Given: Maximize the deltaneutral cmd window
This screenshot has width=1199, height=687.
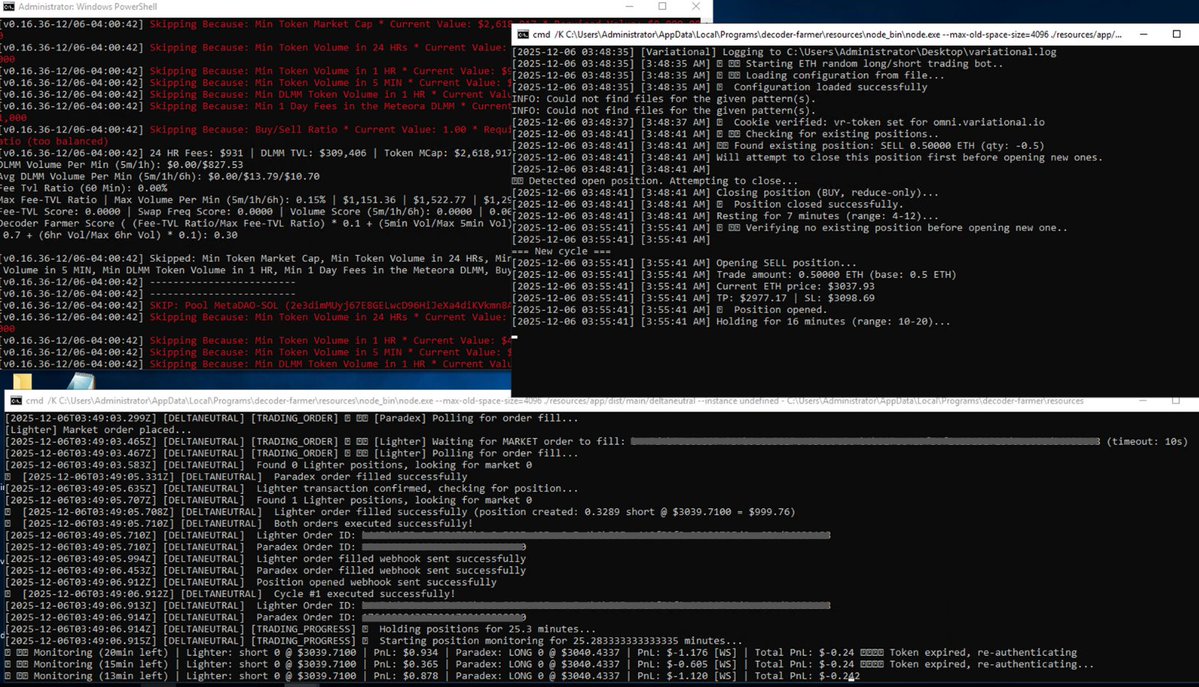Looking at the screenshot, I should coord(1176,400).
